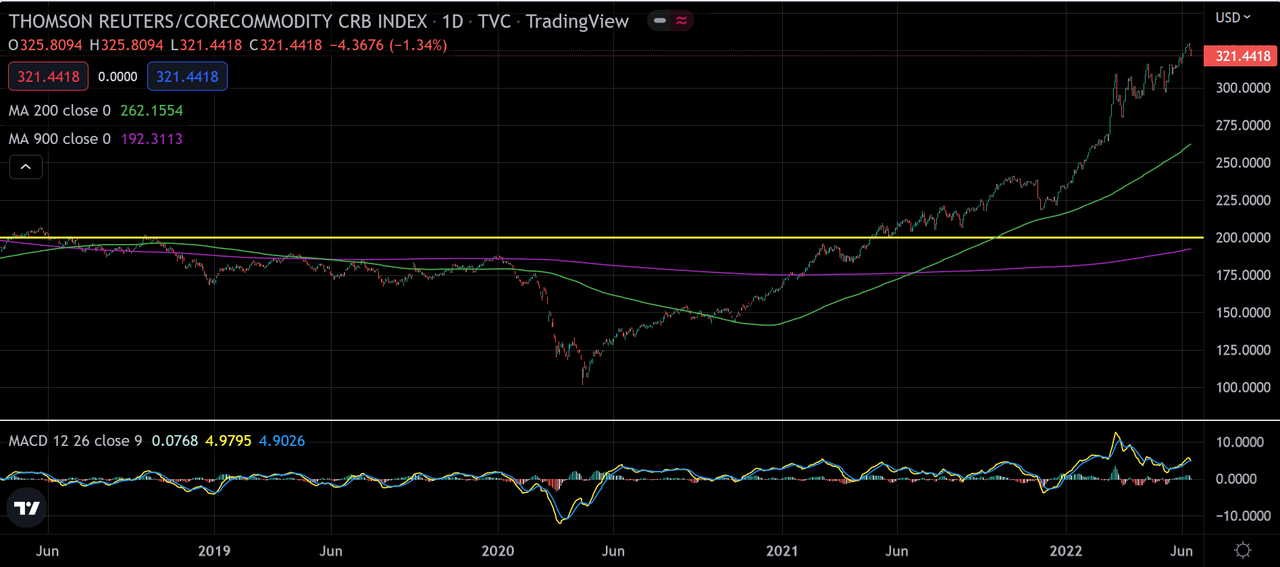Click the MACD histogram value 0.0768
This screenshot has height=567, width=1280.
173,440
